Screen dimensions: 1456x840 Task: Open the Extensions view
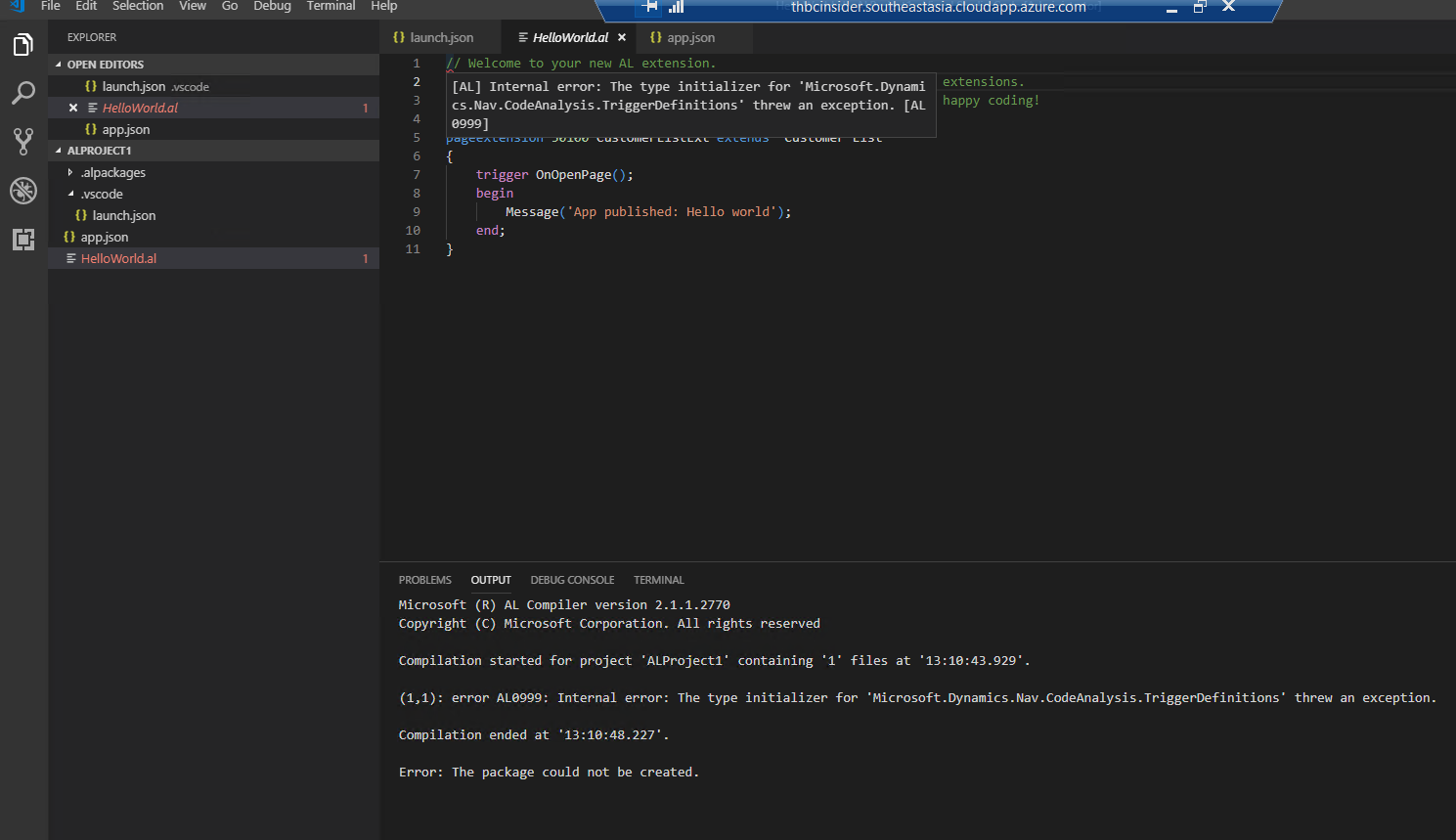22,239
